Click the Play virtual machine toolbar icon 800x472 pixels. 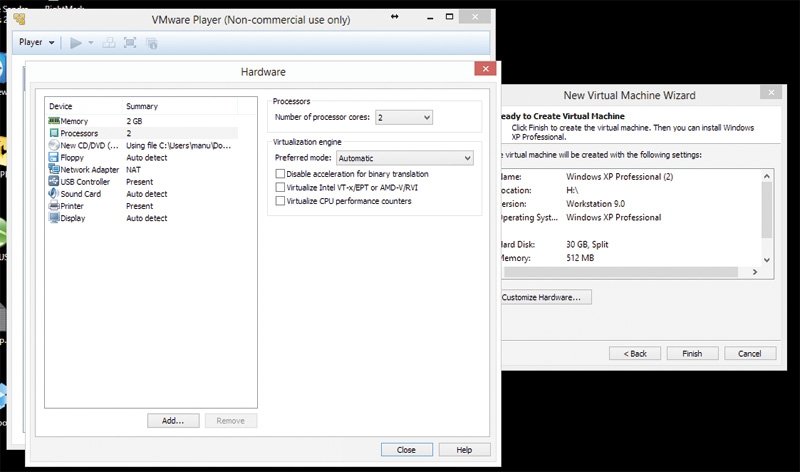(76, 43)
